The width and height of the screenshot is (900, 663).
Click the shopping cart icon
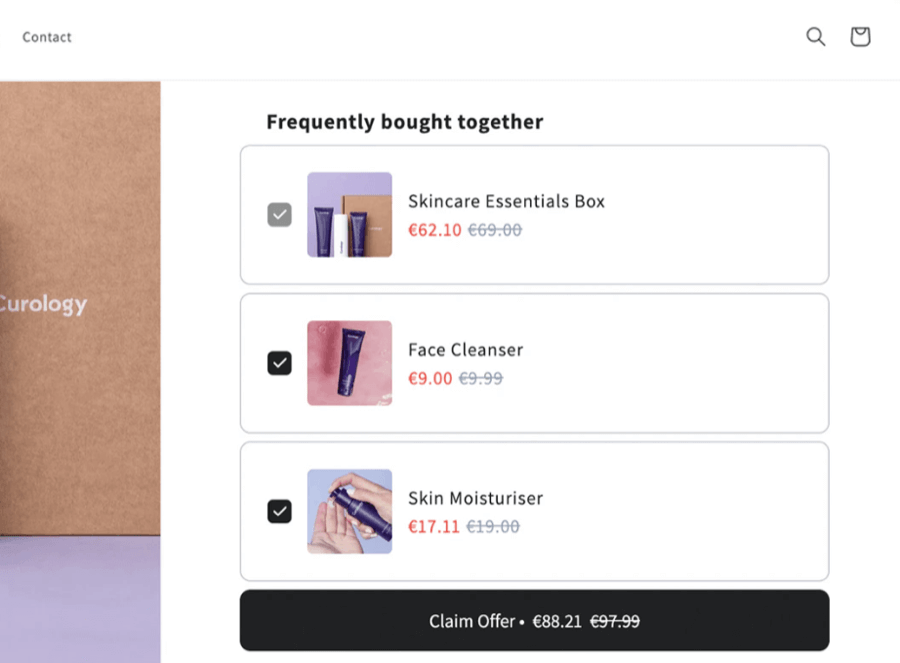point(860,36)
